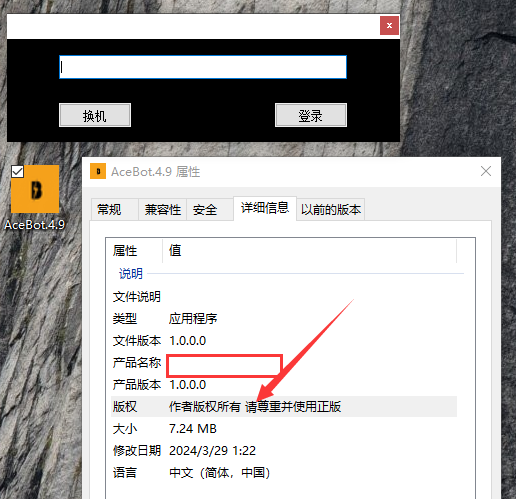Switch to the 安全 tab
The height and width of the screenshot is (499, 516).
pyautogui.click(x=210, y=210)
